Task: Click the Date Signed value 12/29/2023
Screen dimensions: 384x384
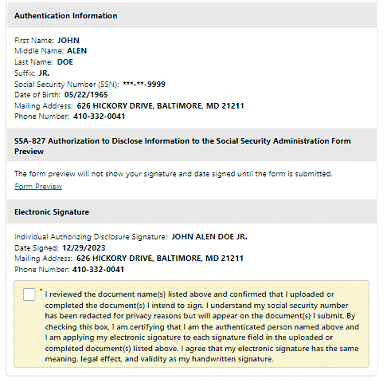Action: tap(84, 248)
